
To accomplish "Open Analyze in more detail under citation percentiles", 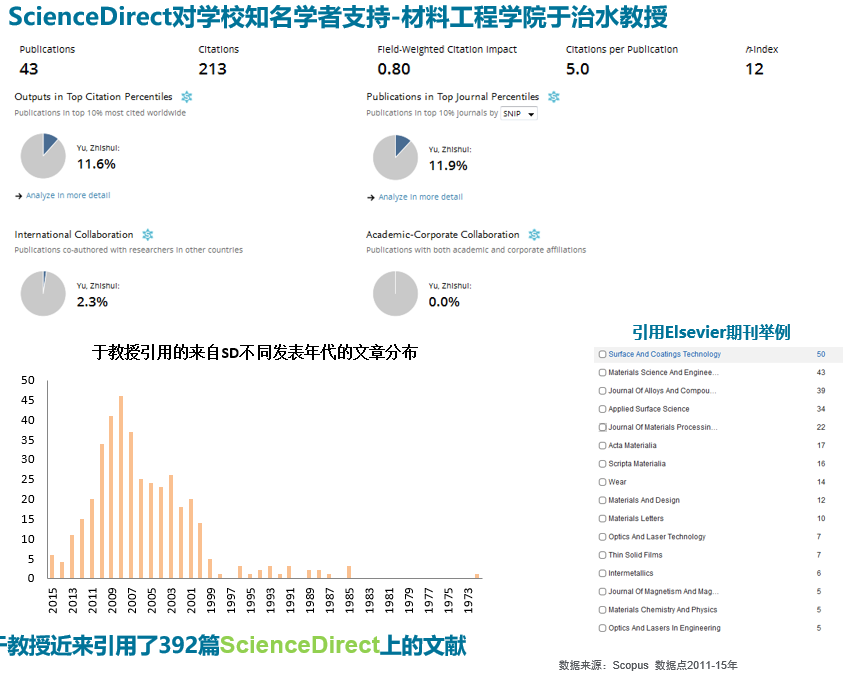I will 68,195.
